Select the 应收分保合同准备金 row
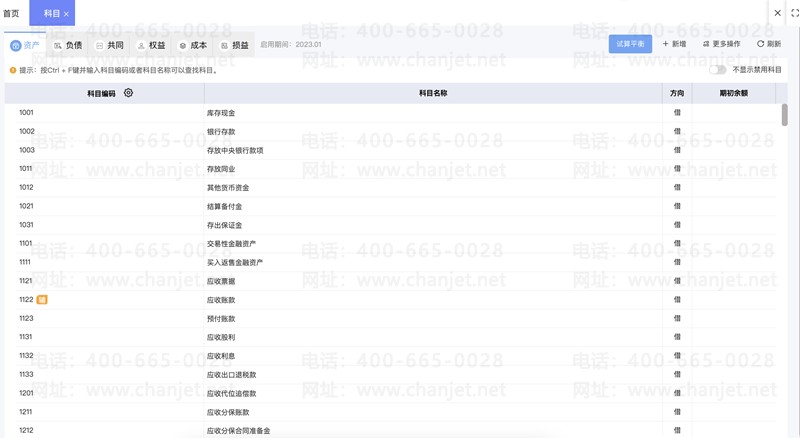800x438 pixels. click(239, 431)
